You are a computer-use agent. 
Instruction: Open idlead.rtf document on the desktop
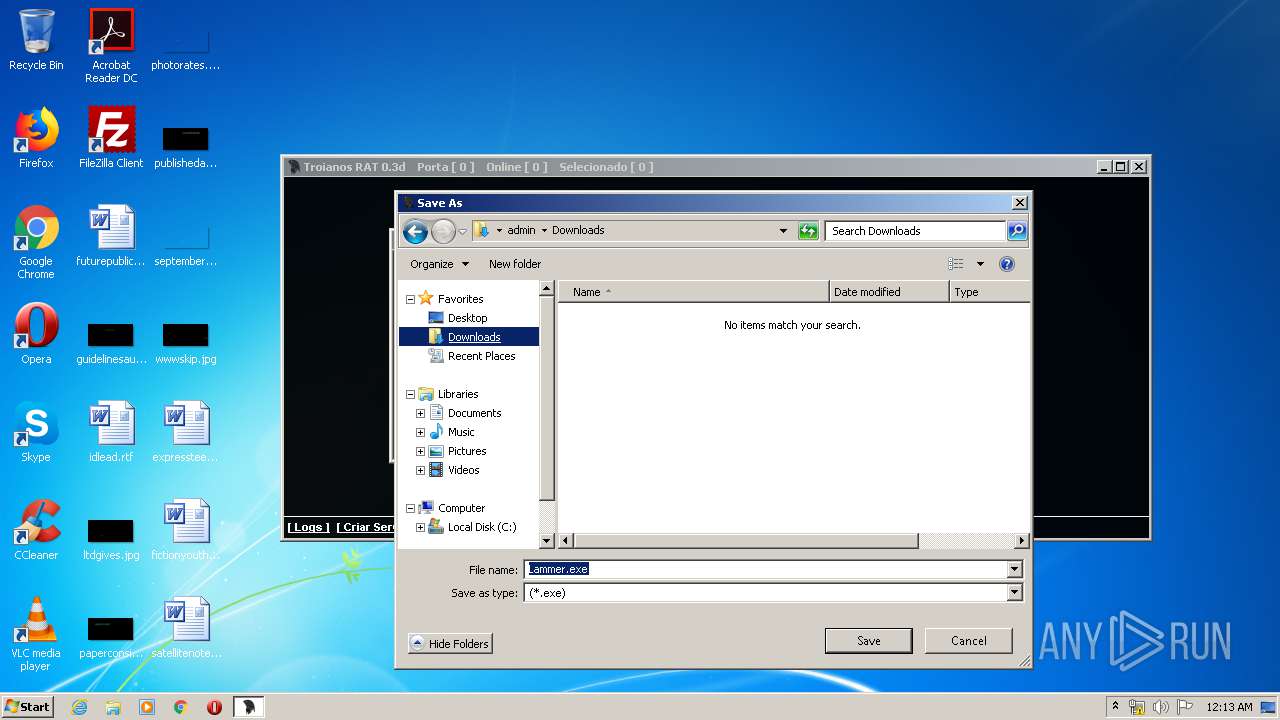point(111,432)
